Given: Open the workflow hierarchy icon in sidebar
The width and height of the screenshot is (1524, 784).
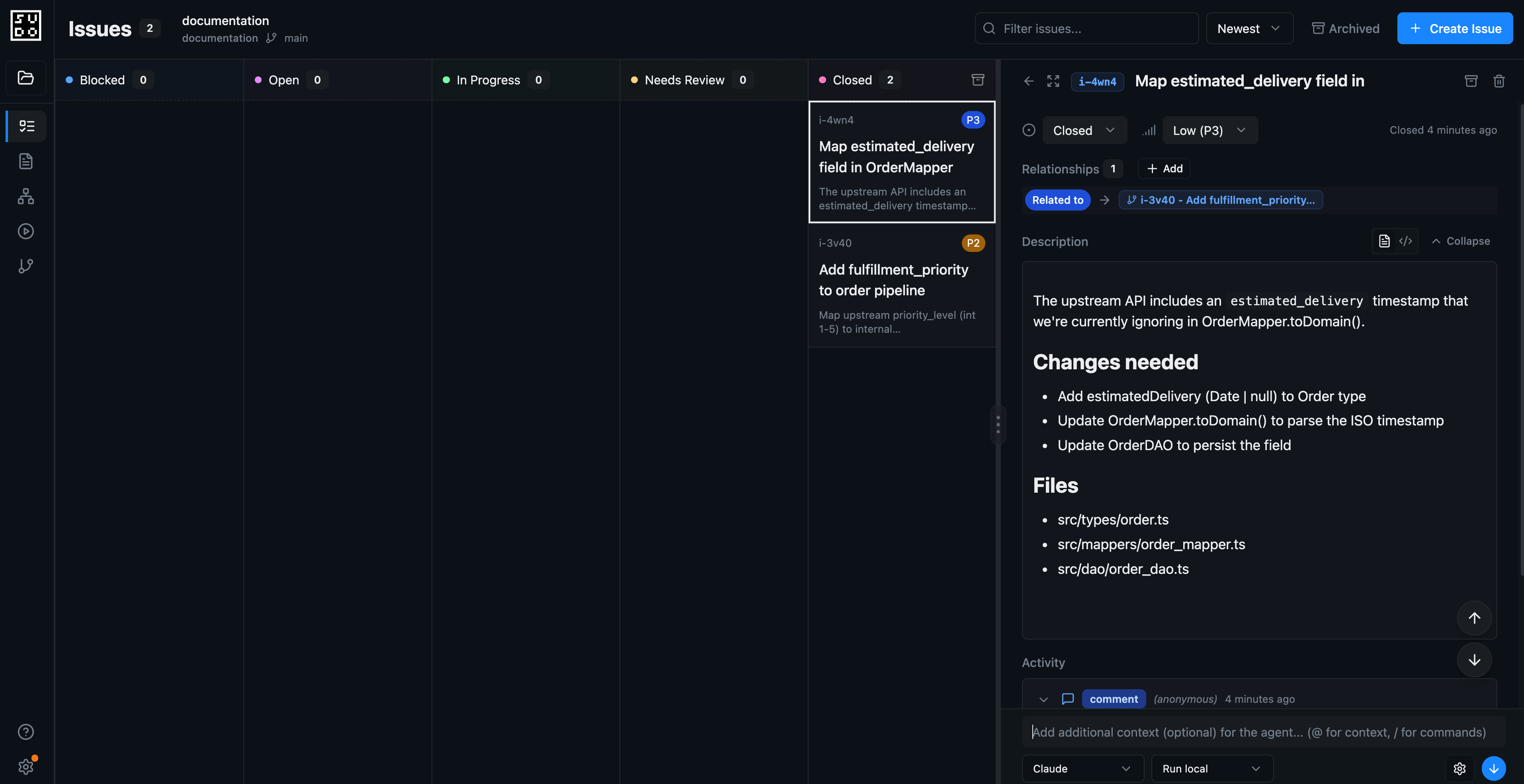Looking at the screenshot, I should pyautogui.click(x=26, y=196).
